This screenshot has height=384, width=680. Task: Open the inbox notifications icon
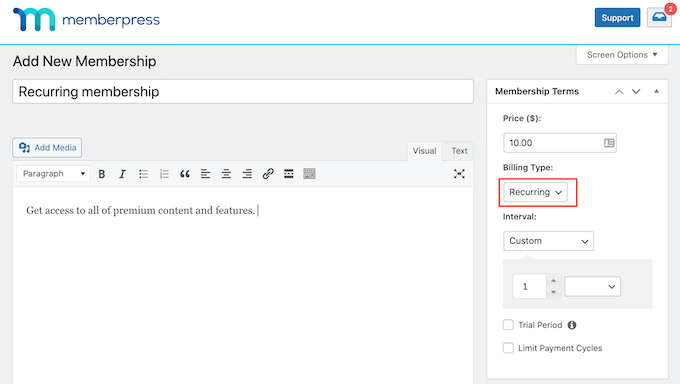click(659, 17)
